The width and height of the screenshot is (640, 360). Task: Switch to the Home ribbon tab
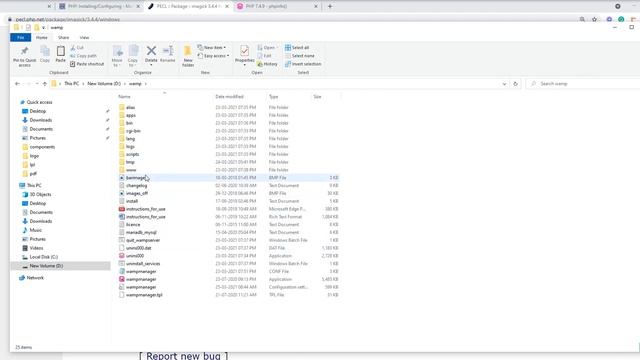[x=42, y=38]
